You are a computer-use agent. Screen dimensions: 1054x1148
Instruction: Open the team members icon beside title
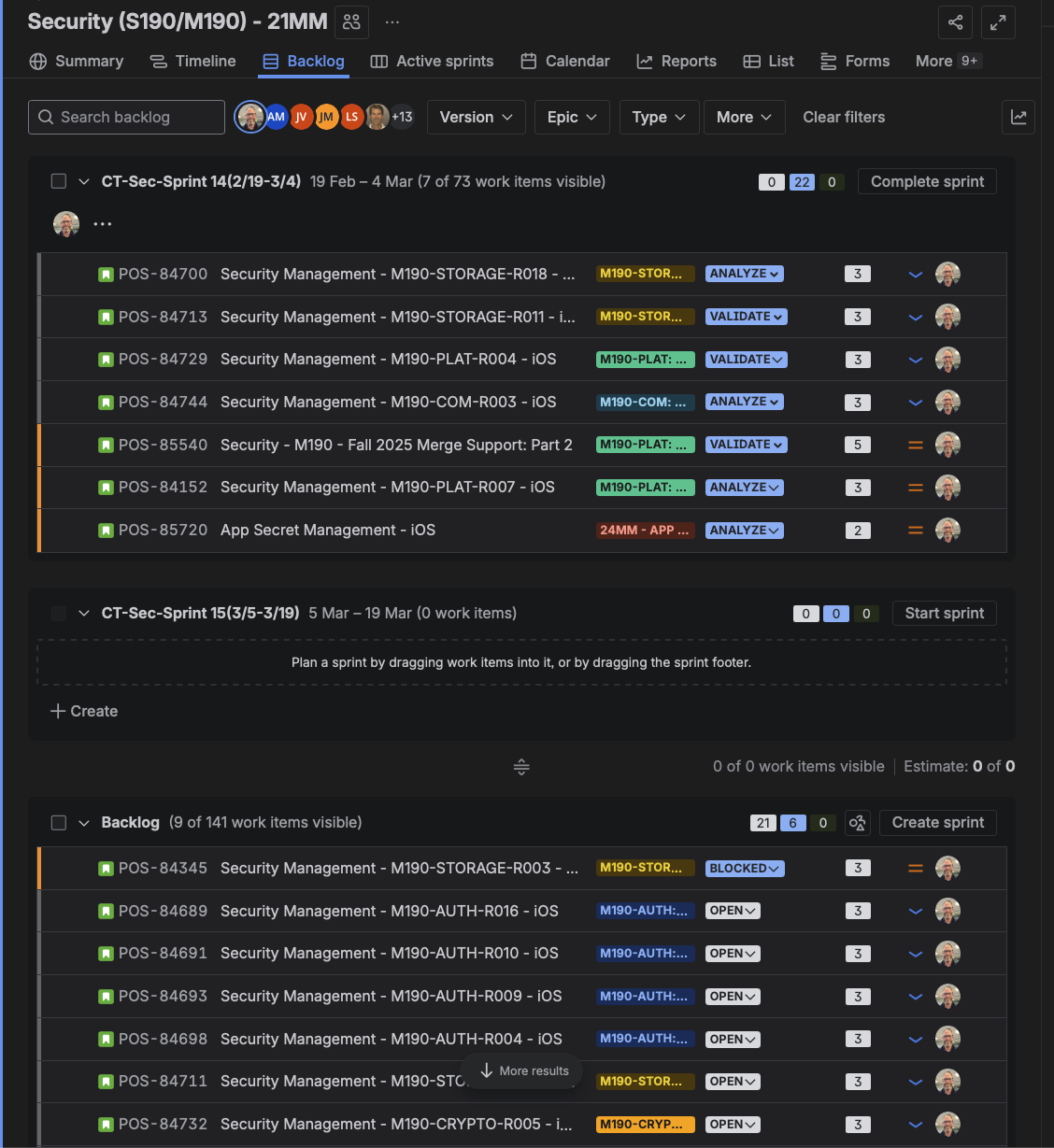pyautogui.click(x=351, y=21)
